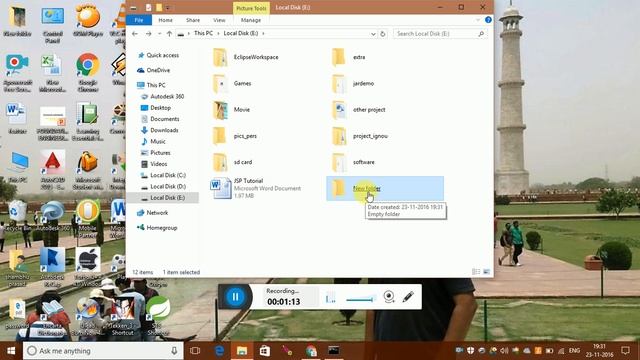Open OneDrive in navigation pane
640x360 pixels.
[x=154, y=70]
